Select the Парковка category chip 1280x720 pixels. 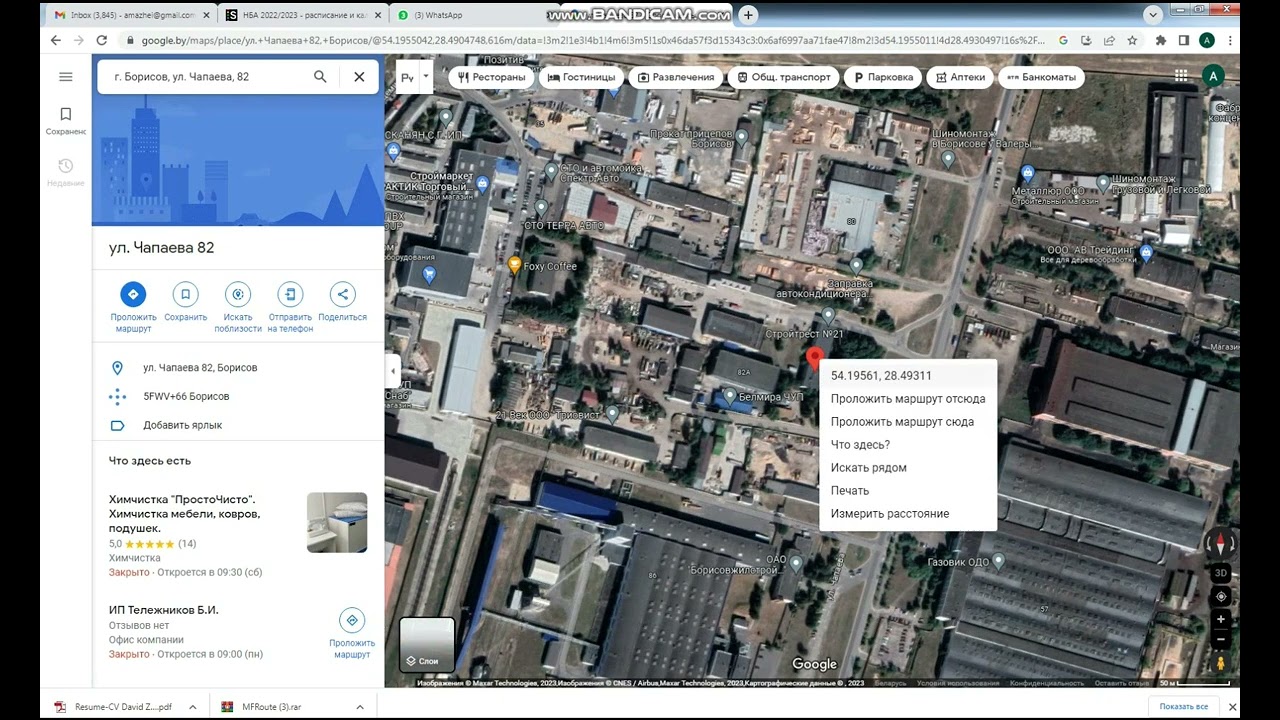(x=883, y=77)
